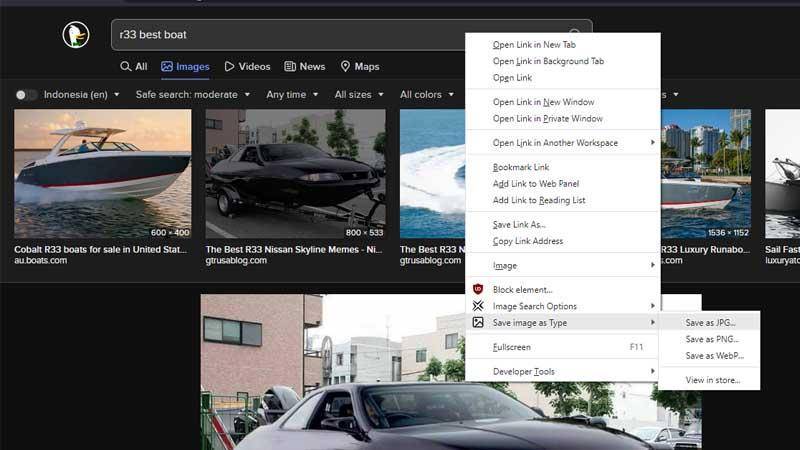
Task: Expand Open Link in Another Workspace submenu
Action: (x=563, y=143)
